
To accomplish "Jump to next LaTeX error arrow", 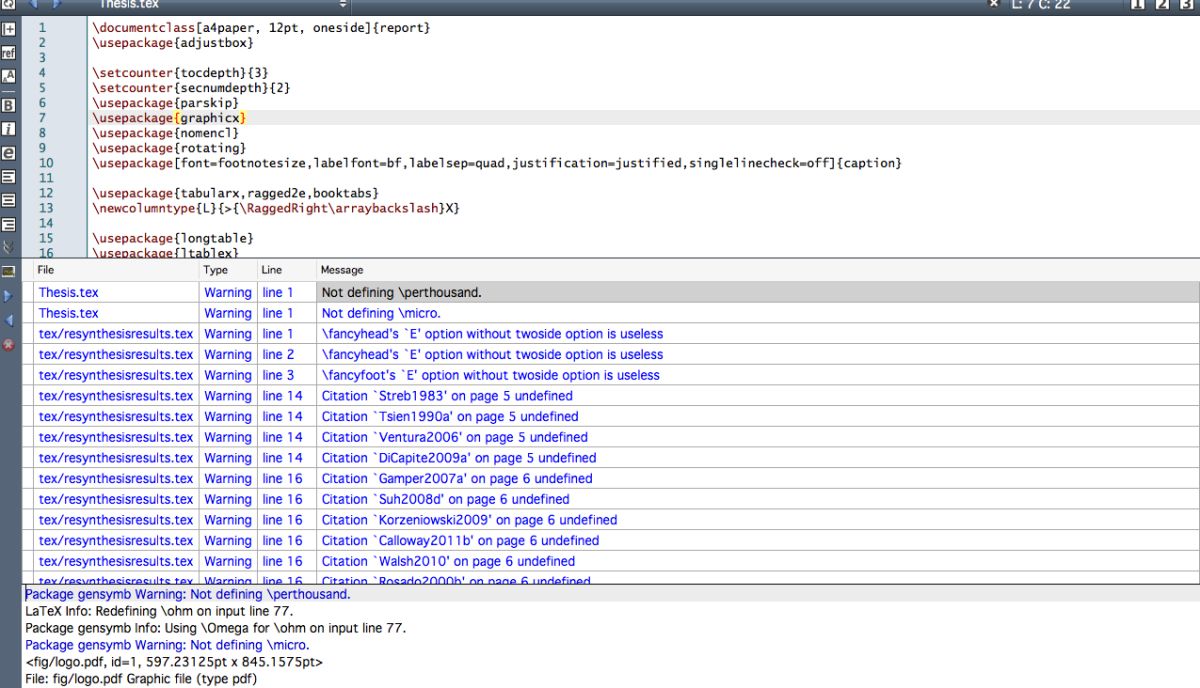I will click(8, 296).
